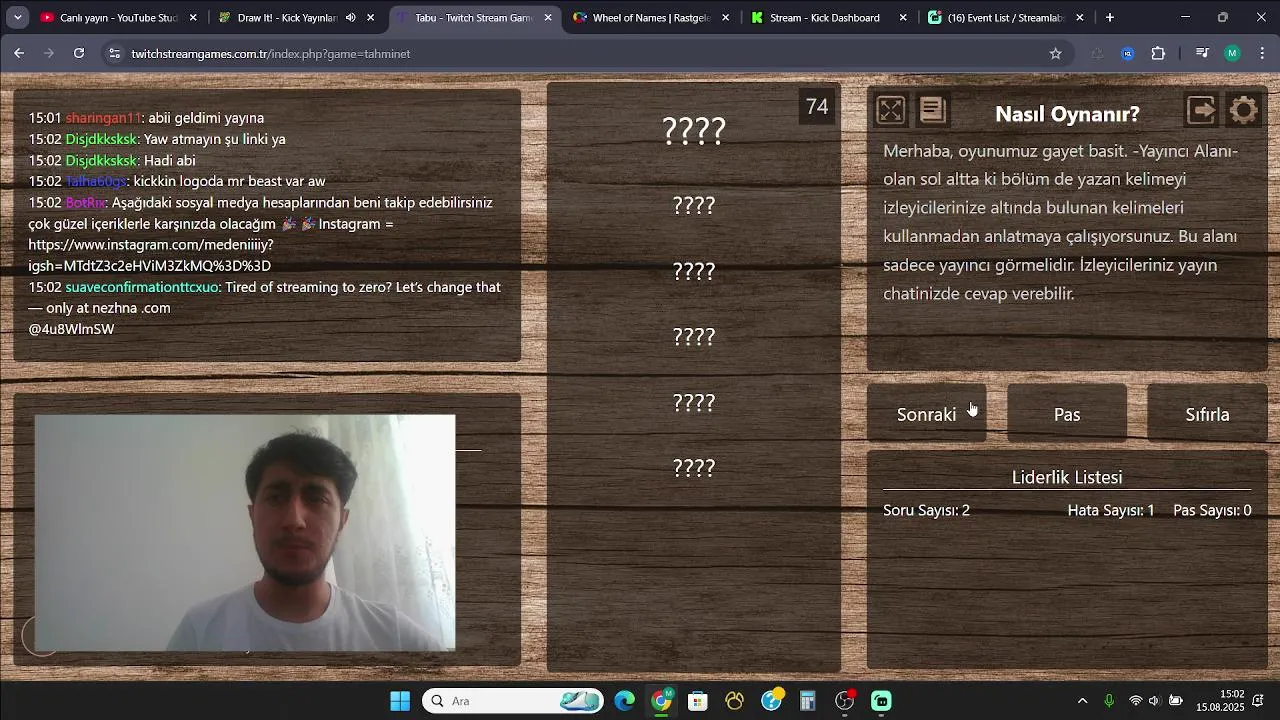Open Microsoft Store from taskbar
The image size is (1280, 720).
pos(698,701)
